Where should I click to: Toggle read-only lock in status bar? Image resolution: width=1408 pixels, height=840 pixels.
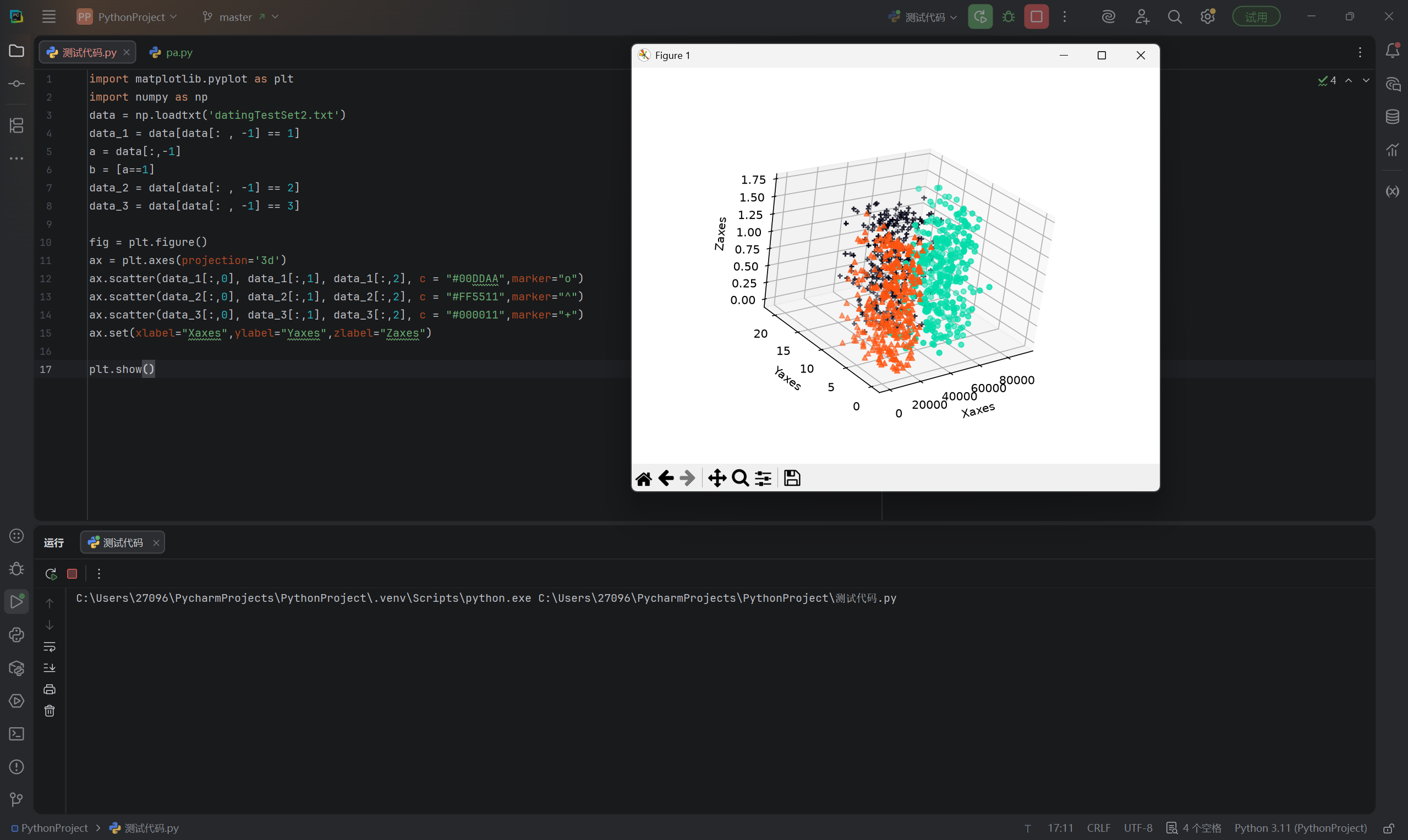point(1388,828)
